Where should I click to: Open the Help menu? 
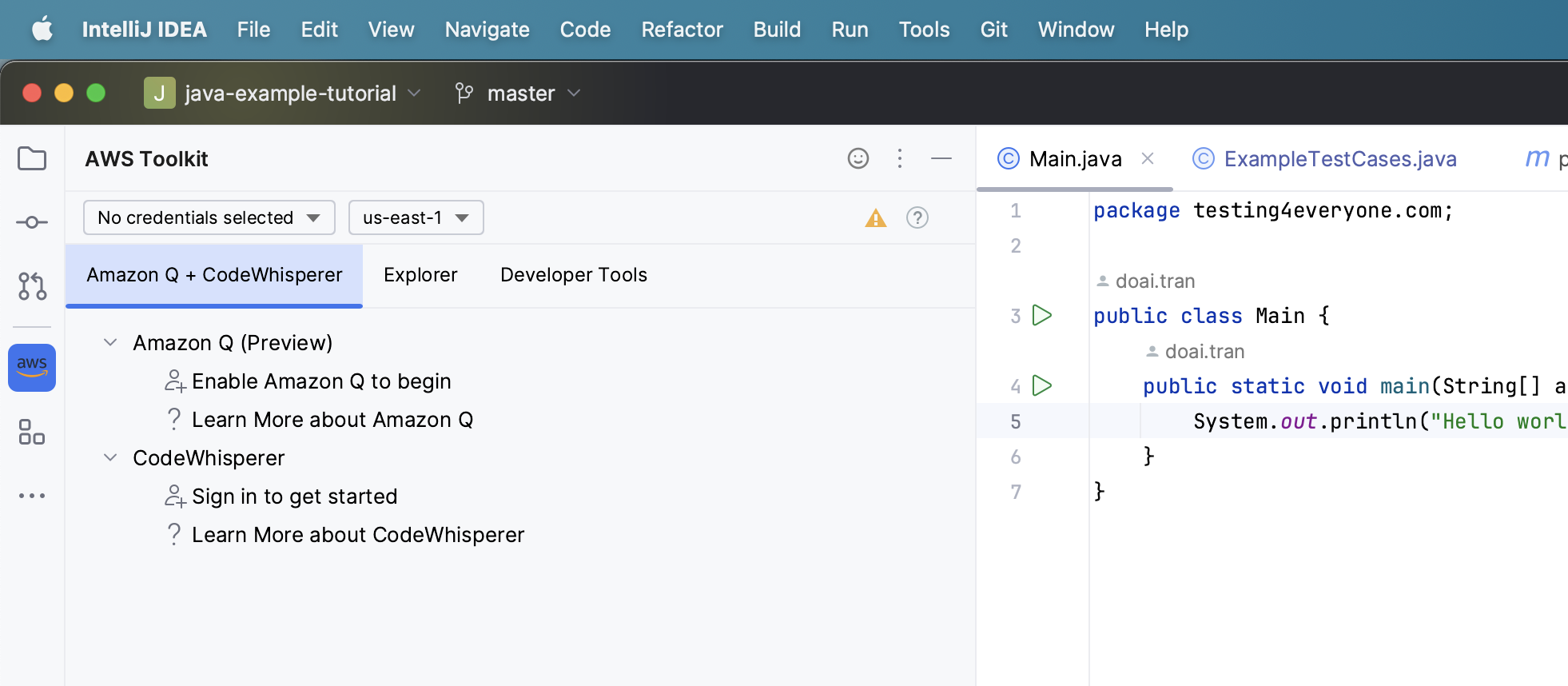[x=1167, y=30]
